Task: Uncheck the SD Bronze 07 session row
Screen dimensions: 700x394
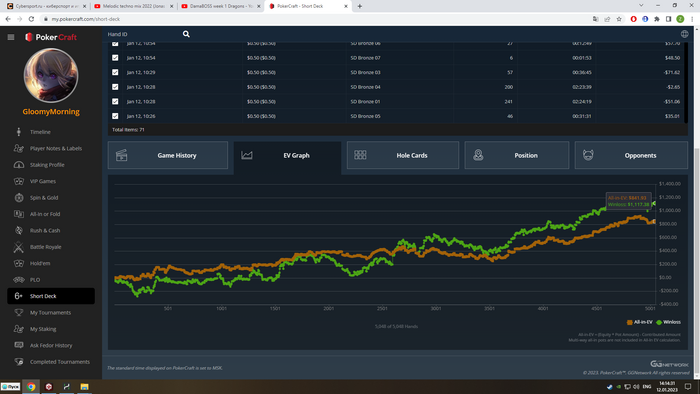Action: pos(115,58)
